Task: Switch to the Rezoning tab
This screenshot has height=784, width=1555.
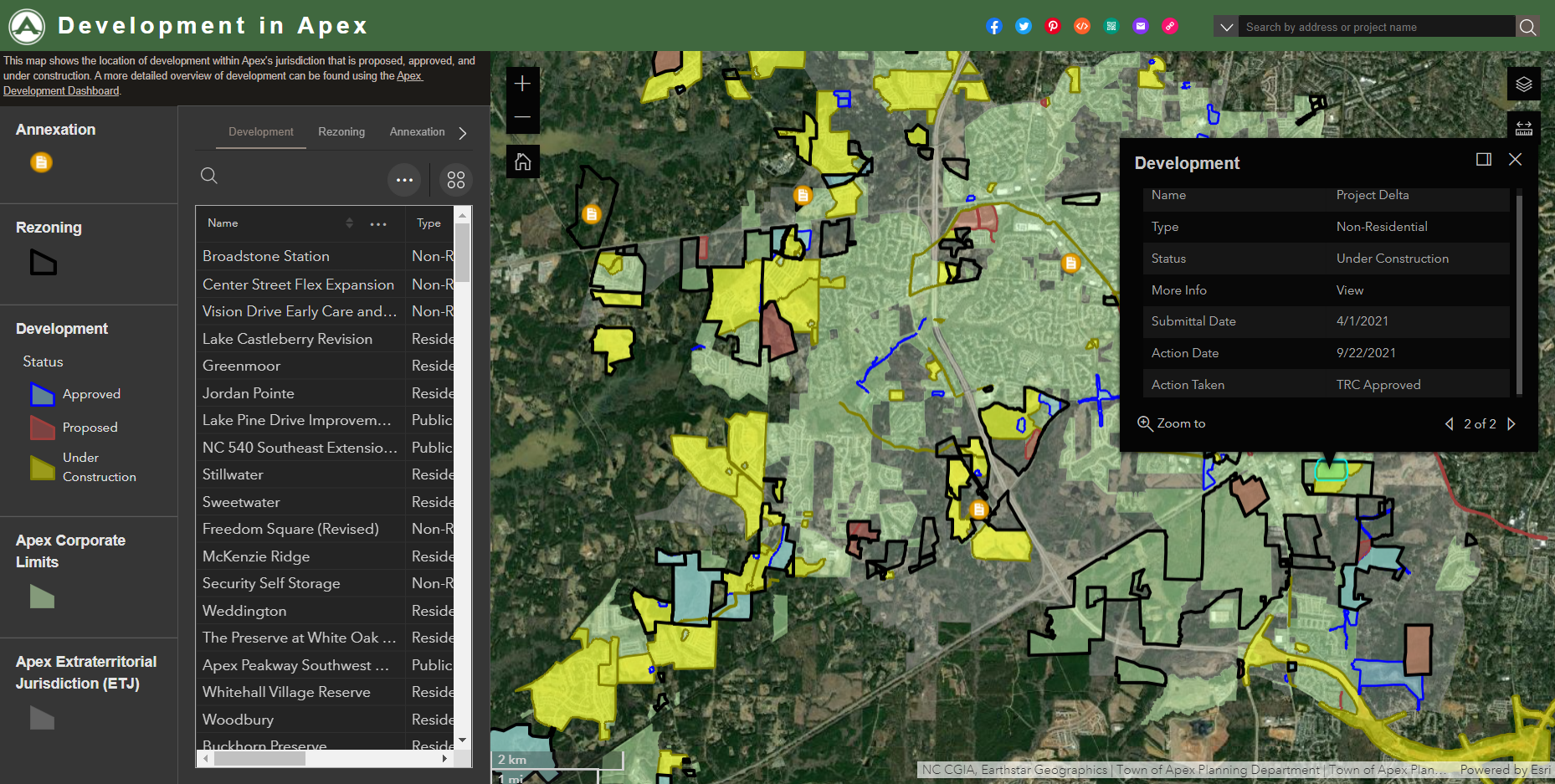Action: (x=341, y=131)
